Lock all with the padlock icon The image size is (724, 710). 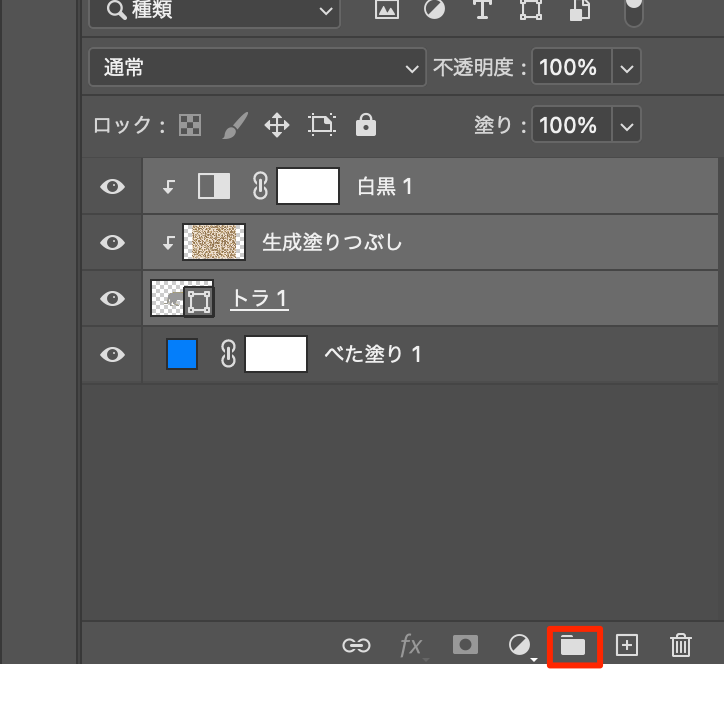[366, 125]
